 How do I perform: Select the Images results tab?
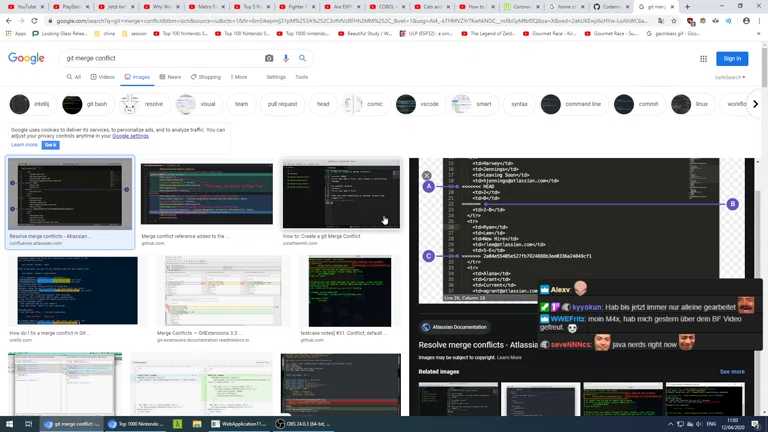(137, 77)
